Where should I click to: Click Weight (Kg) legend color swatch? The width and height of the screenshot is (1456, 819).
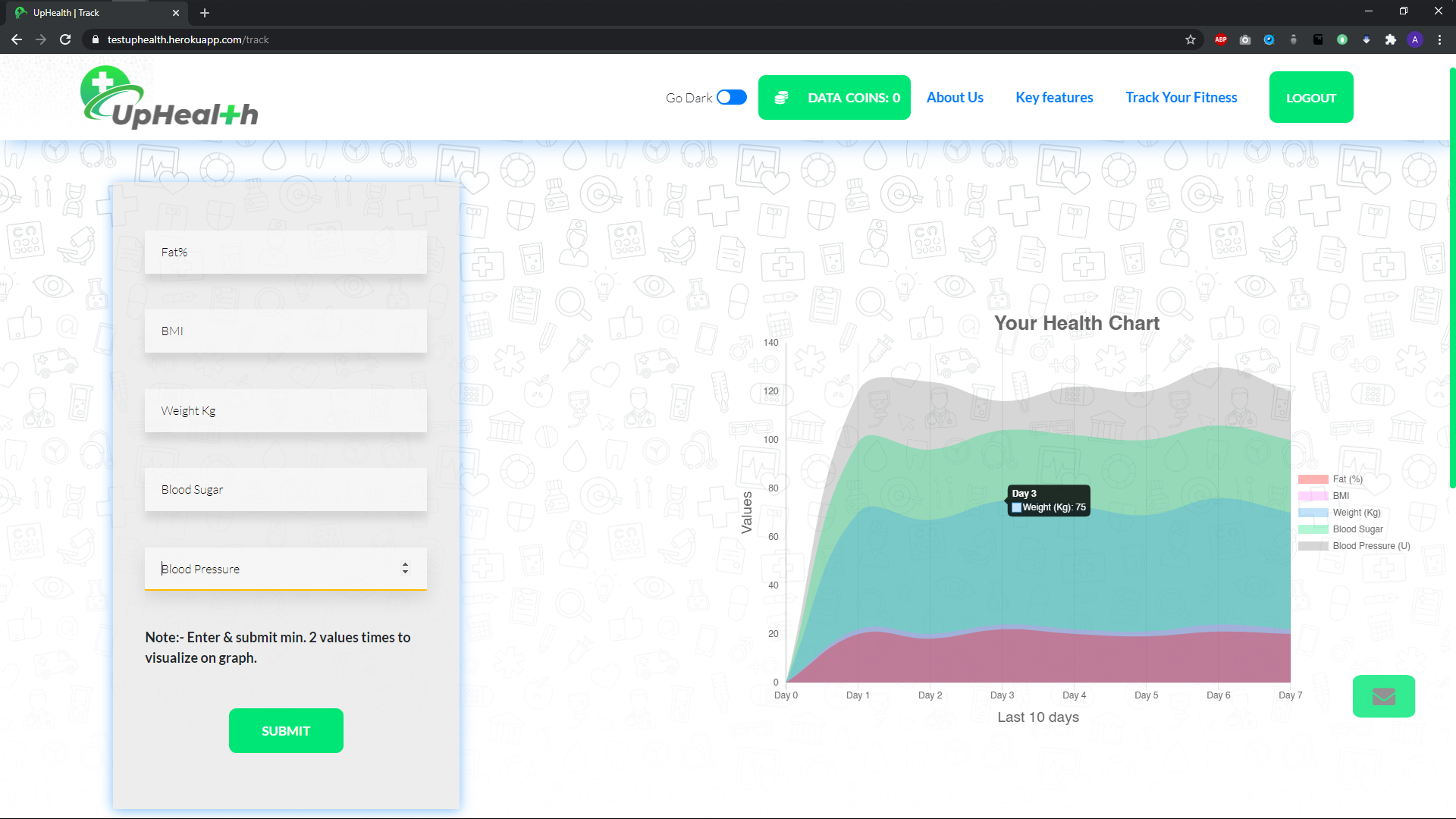click(x=1313, y=513)
